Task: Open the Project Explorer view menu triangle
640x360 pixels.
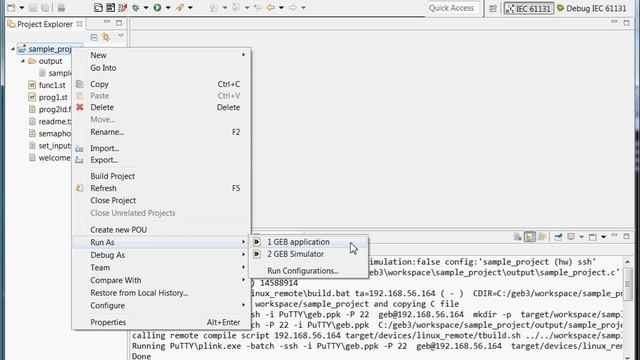Action: (x=121, y=36)
